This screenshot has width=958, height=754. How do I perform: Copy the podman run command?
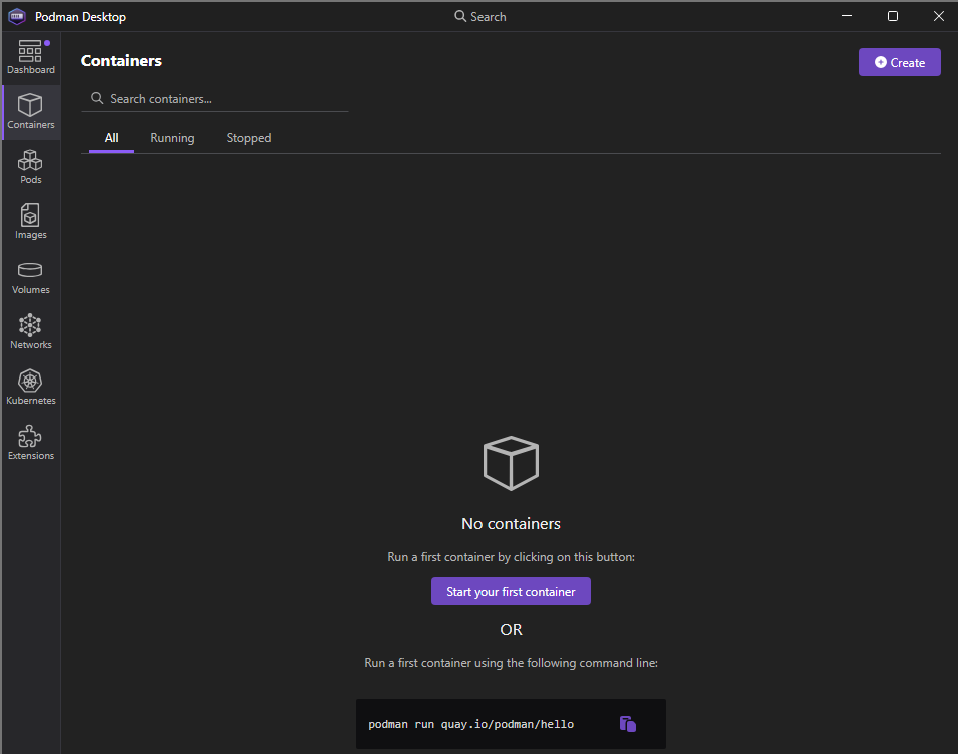(627, 724)
